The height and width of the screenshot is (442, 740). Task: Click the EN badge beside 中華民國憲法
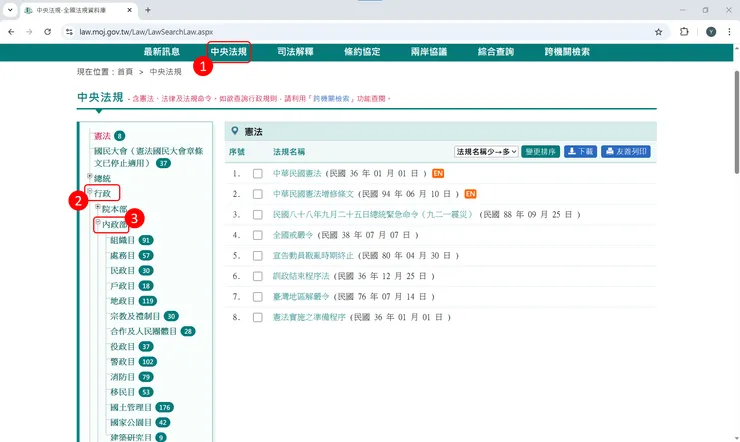[x=438, y=173]
